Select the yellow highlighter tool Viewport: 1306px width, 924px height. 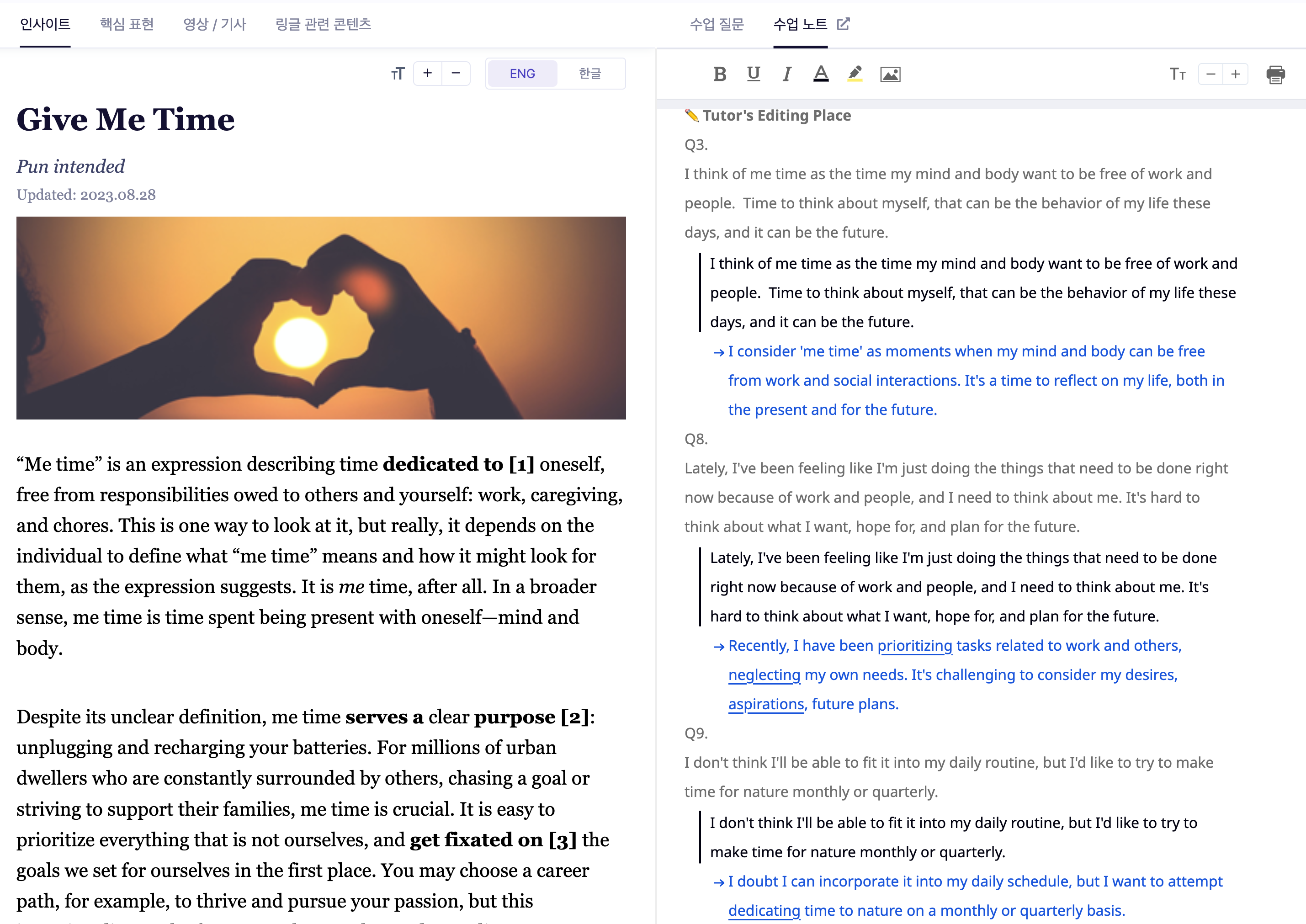coord(855,74)
